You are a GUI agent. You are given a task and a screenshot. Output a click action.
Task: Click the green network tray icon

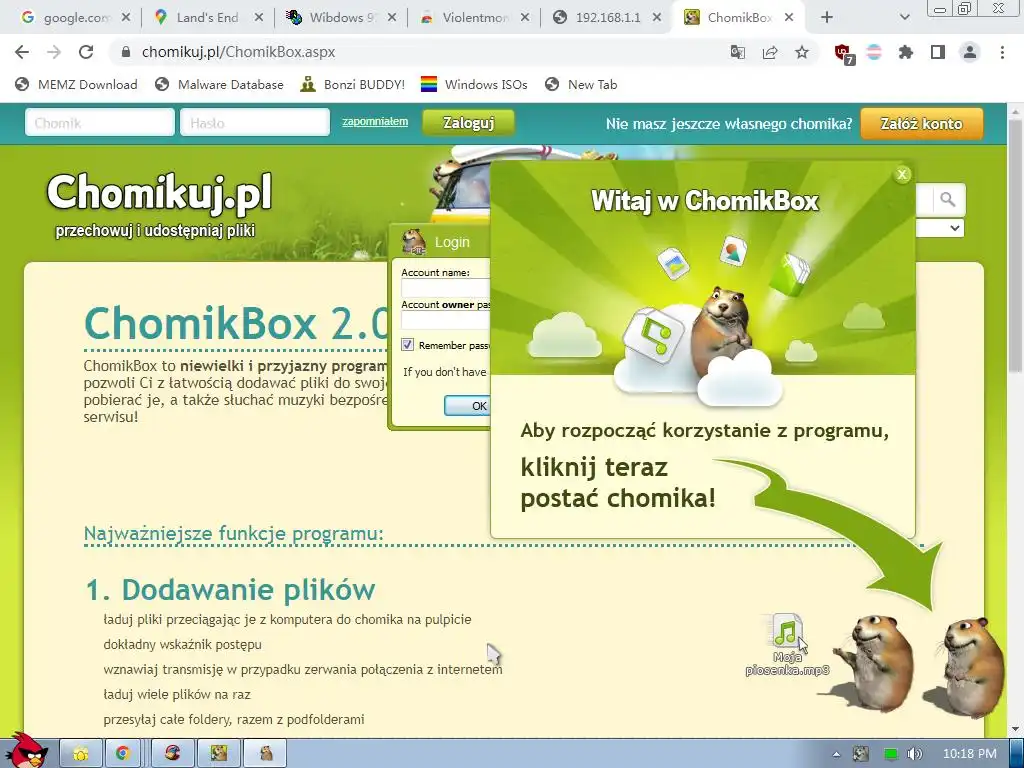[x=890, y=754]
